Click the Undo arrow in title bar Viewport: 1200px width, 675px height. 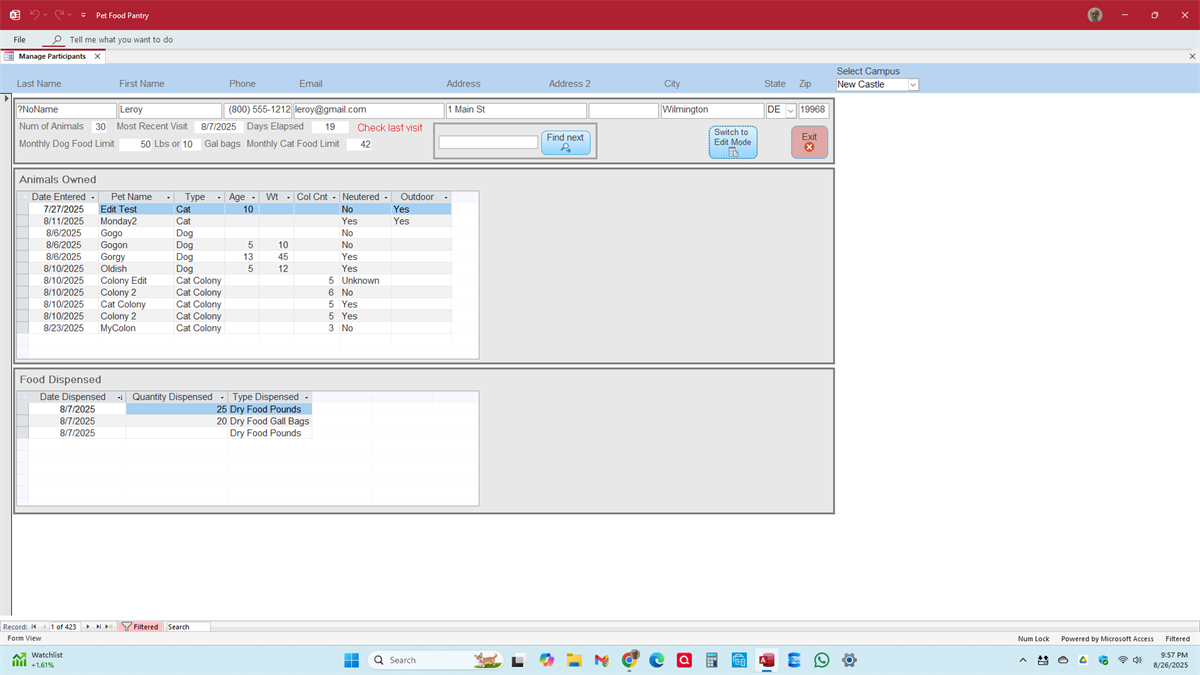pos(35,15)
